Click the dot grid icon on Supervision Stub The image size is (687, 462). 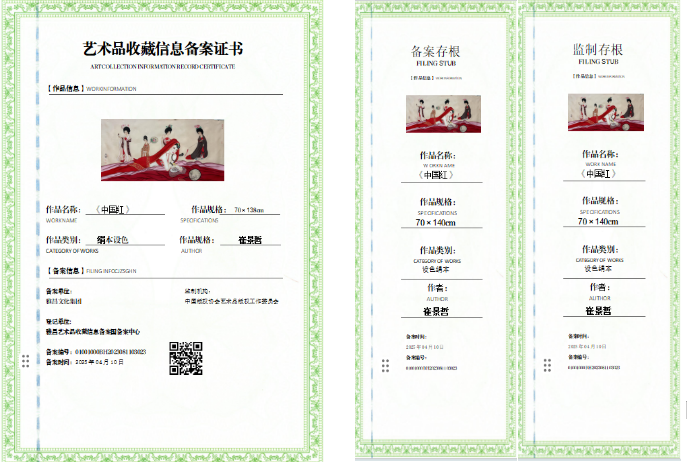pos(547,366)
